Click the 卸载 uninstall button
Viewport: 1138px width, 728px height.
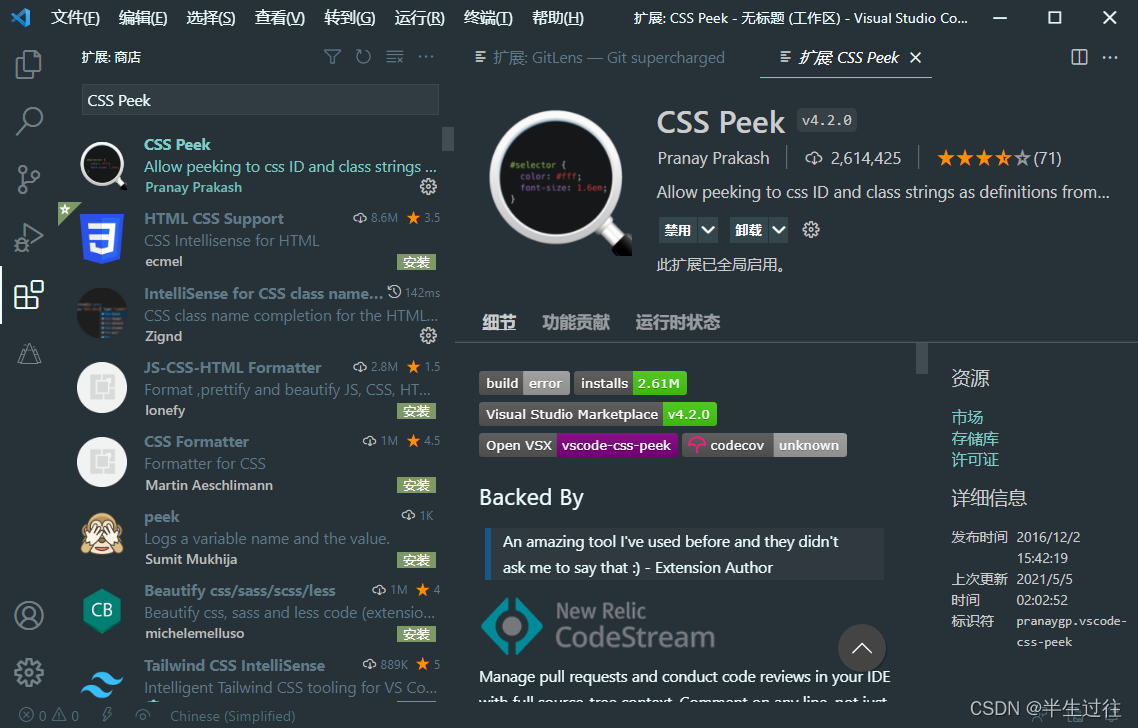748,230
